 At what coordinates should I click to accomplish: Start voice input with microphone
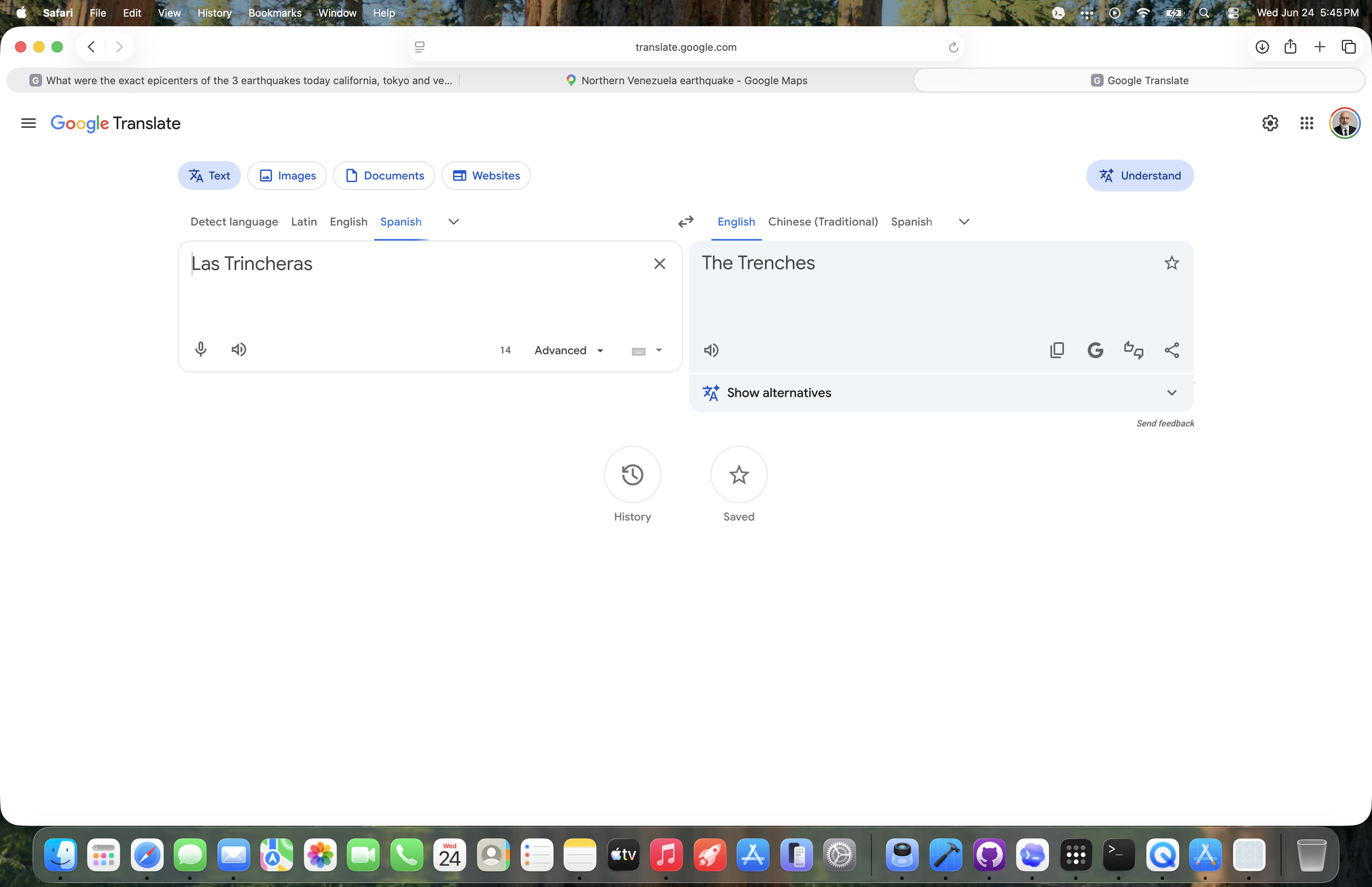(201, 350)
